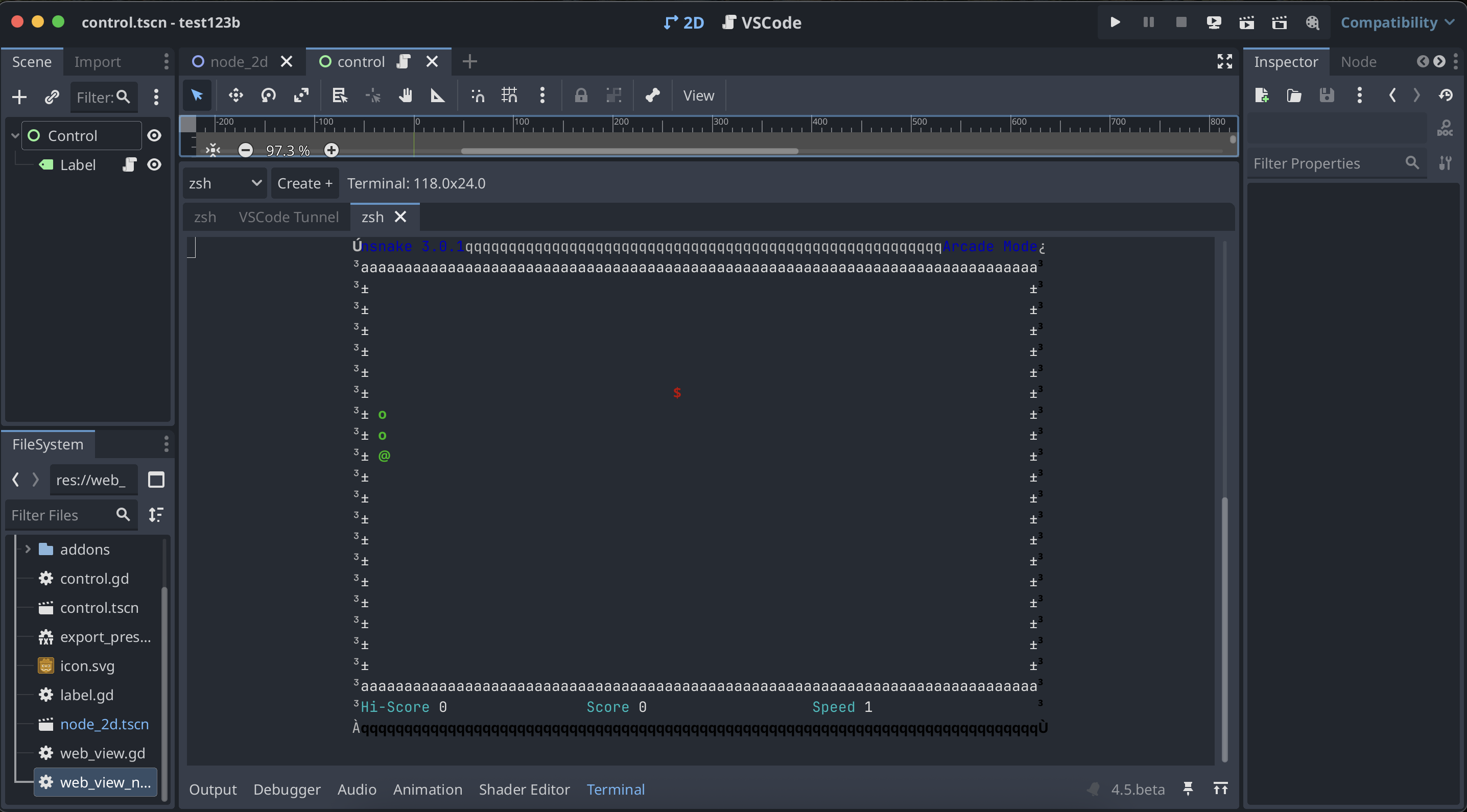Add a new child node
The width and height of the screenshot is (1467, 812).
[19, 97]
